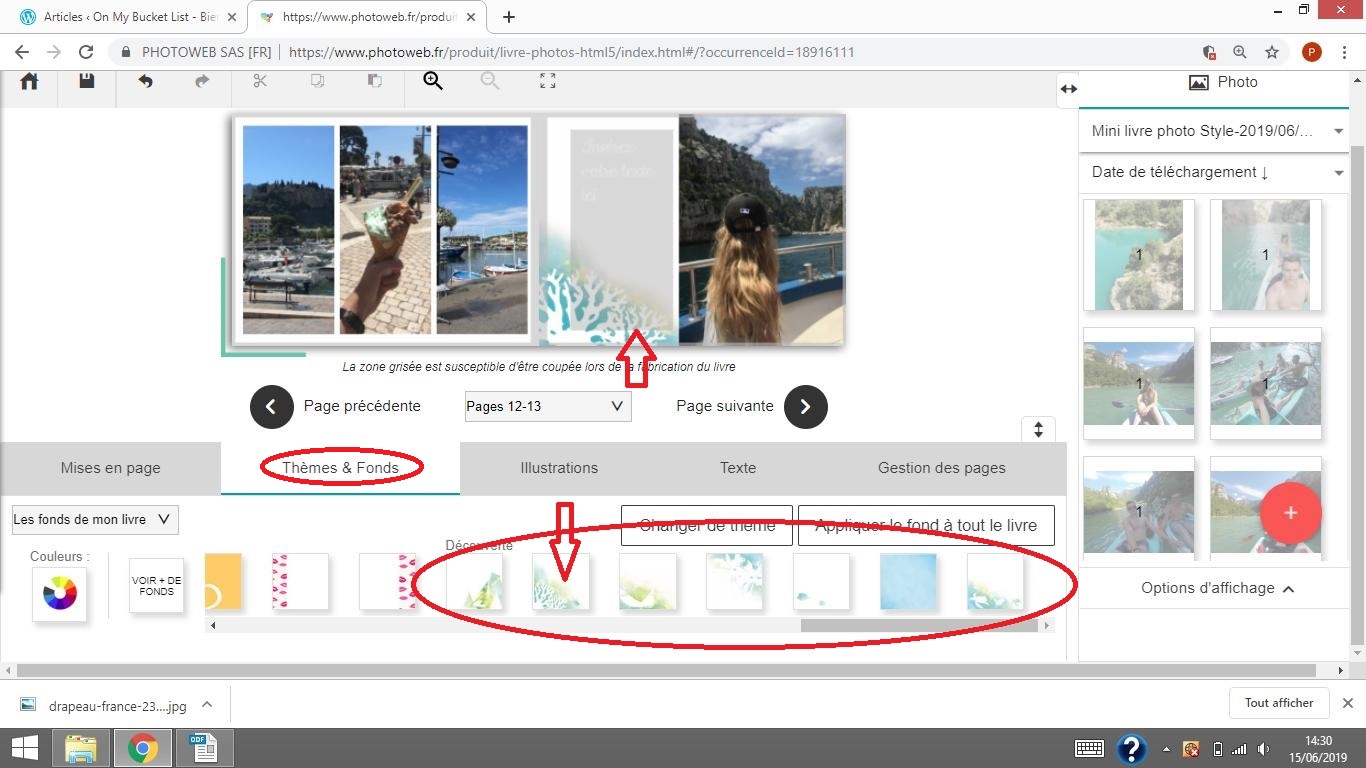The width and height of the screenshot is (1366, 768).
Task: Collapse the side panel with double-arrow toggle
Action: 1068,89
